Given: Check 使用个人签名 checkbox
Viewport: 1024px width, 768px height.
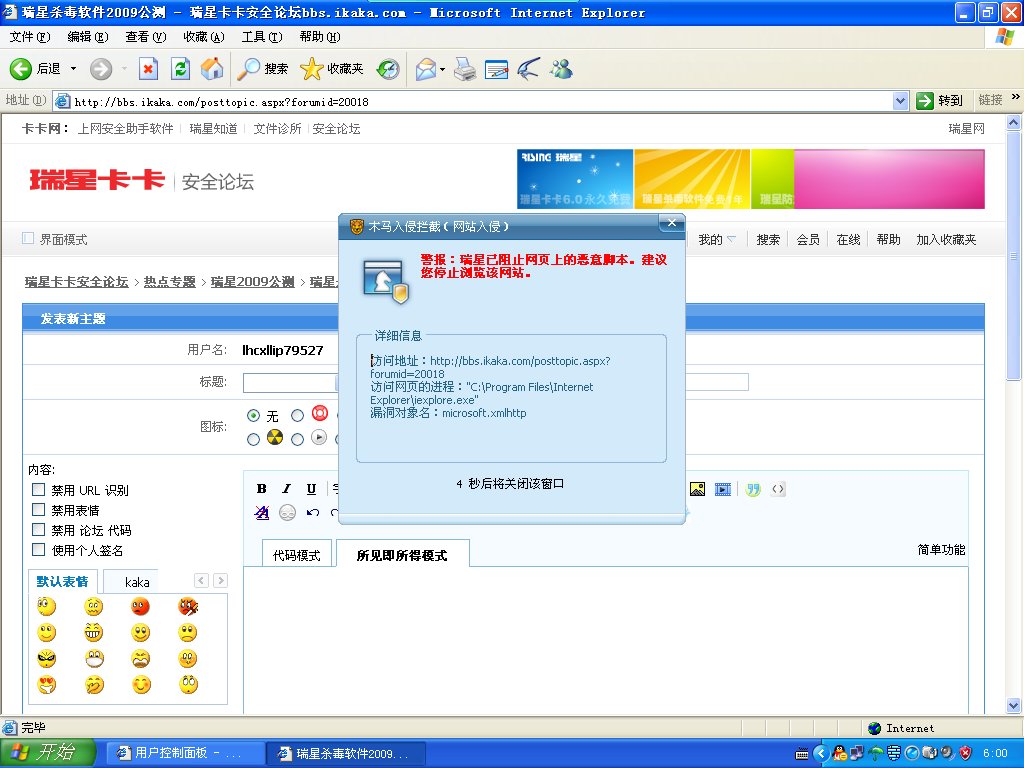Looking at the screenshot, I should tap(39, 550).
